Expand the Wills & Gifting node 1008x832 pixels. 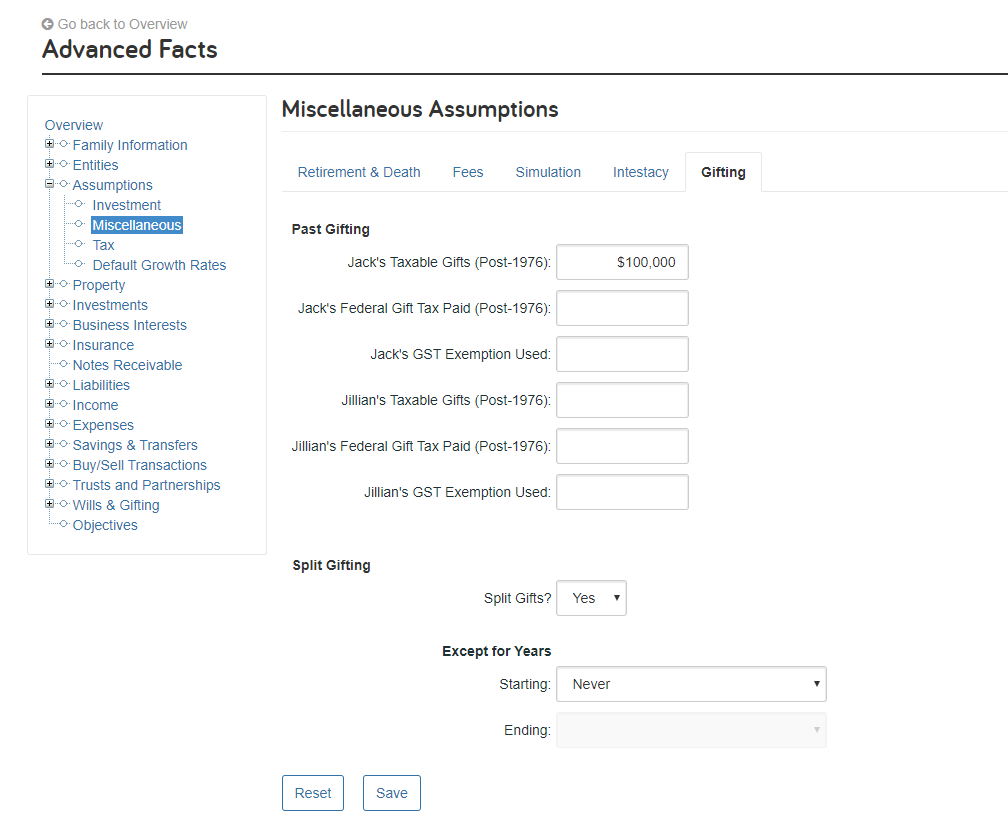pos(49,503)
